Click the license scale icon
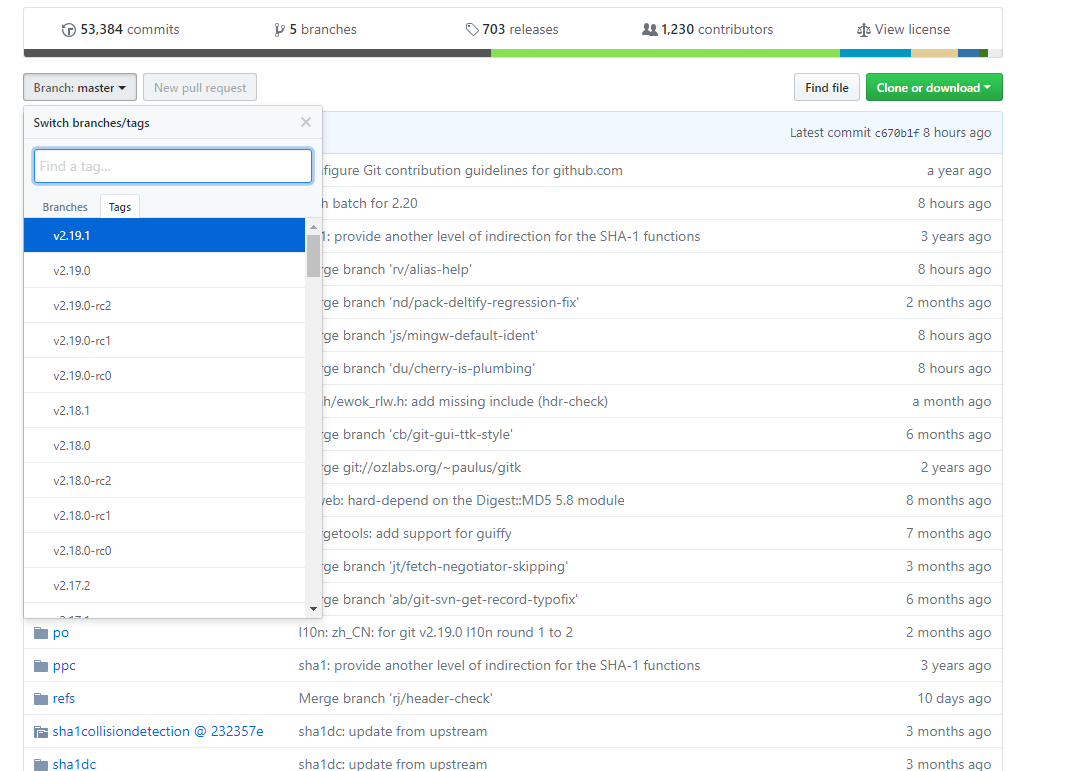1079x771 pixels. click(x=864, y=30)
